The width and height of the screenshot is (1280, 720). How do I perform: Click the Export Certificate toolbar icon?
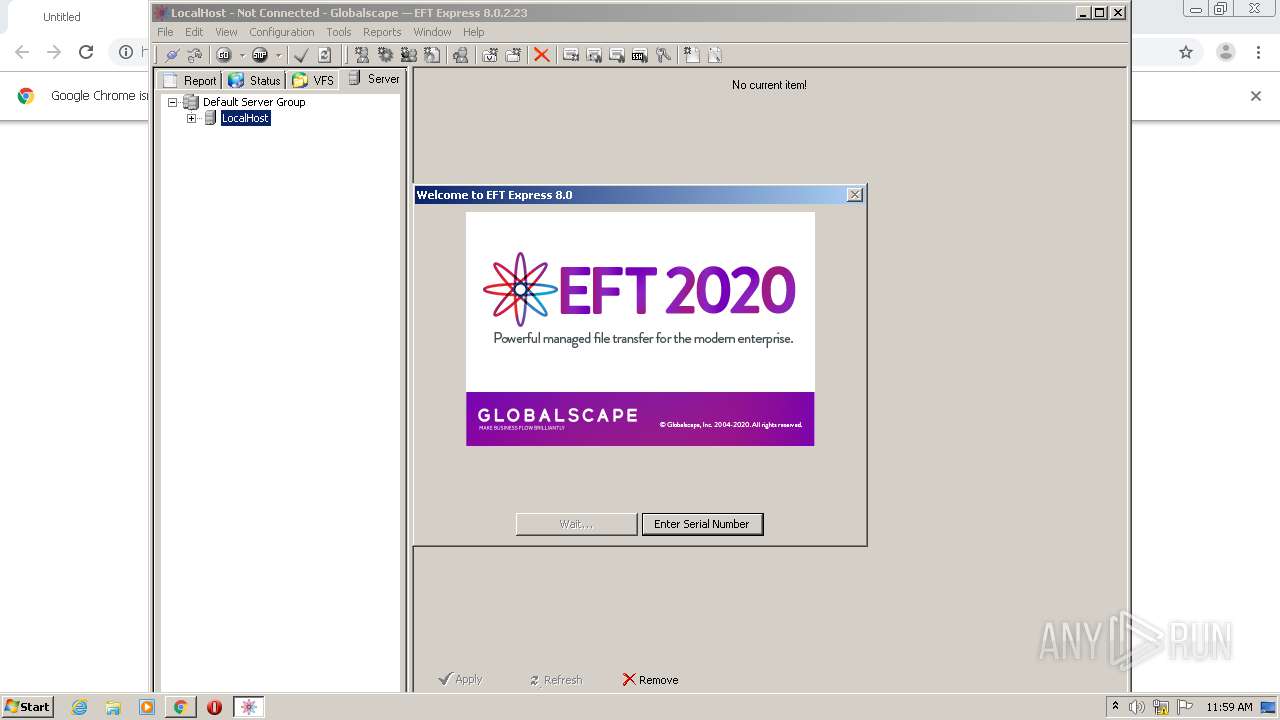[617, 55]
